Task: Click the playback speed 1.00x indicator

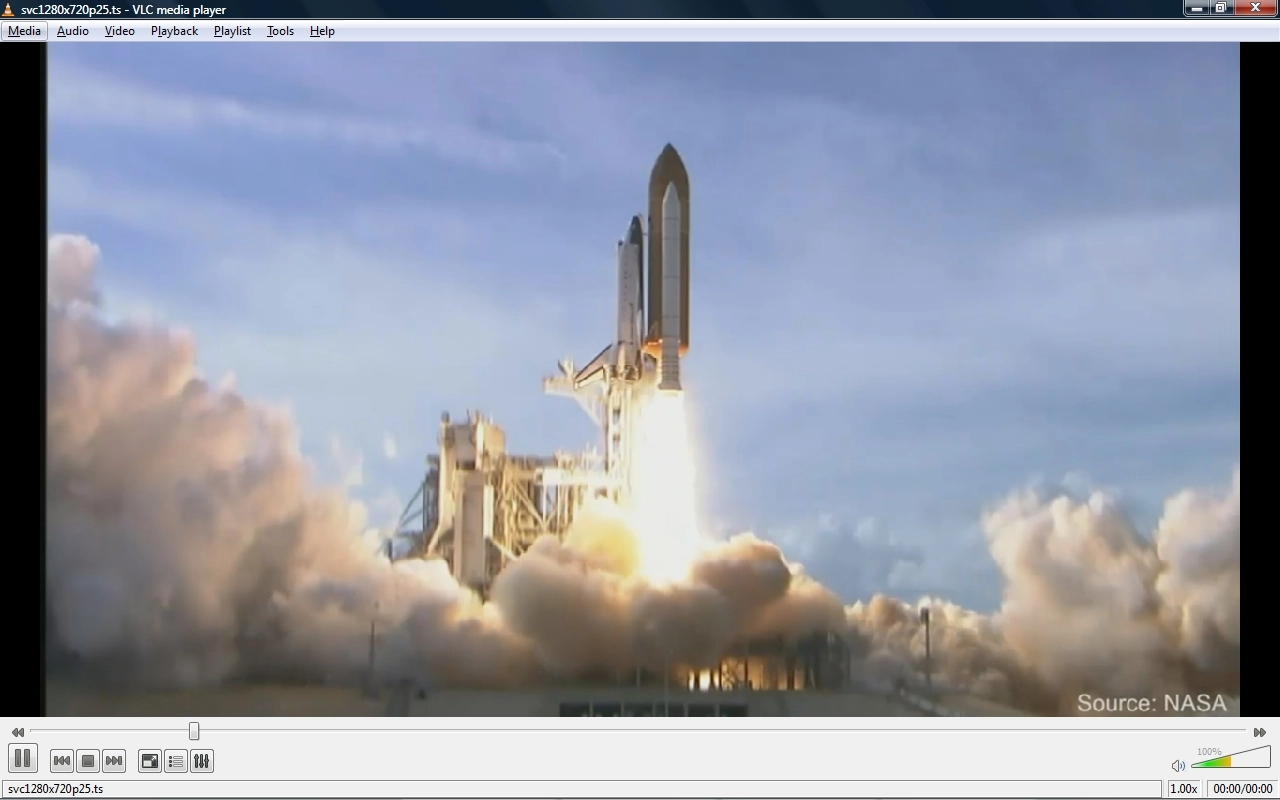Action: pyautogui.click(x=1184, y=789)
